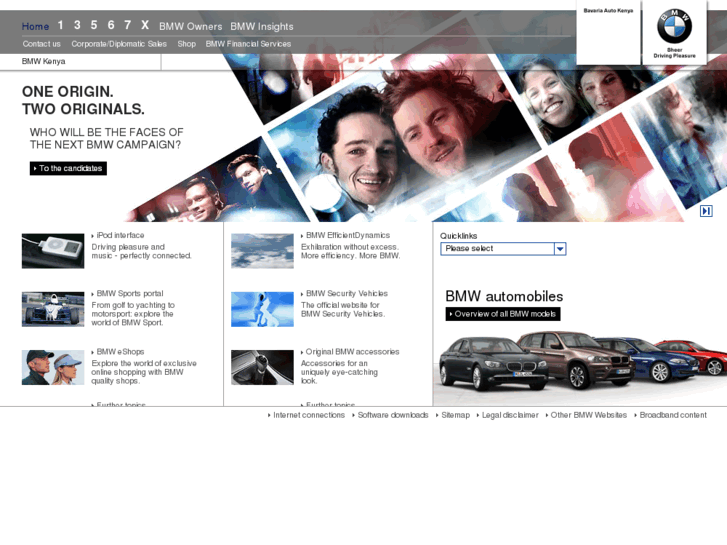Open the X models menu
The width and height of the screenshot is (727, 545).
point(145,25)
